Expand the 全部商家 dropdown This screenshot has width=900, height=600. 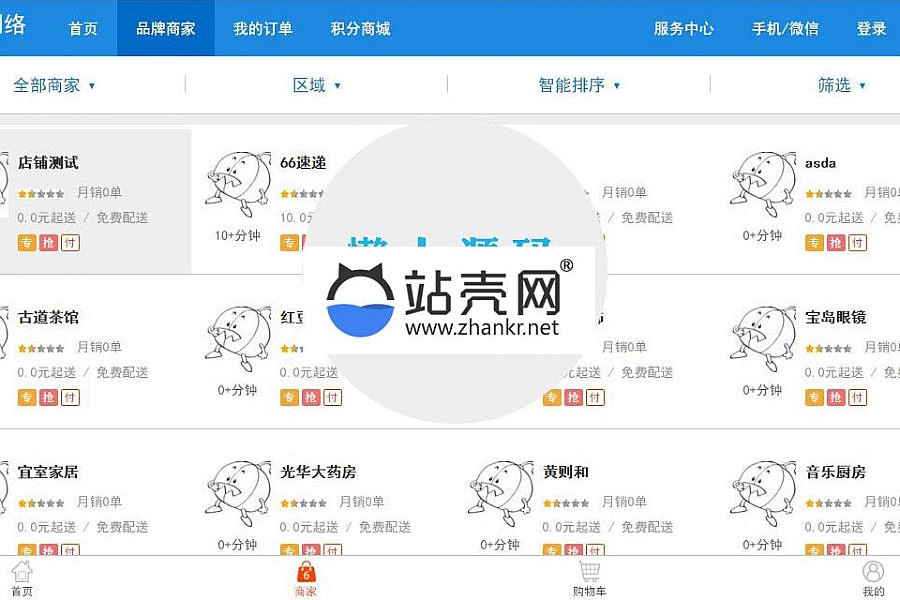click(54, 85)
